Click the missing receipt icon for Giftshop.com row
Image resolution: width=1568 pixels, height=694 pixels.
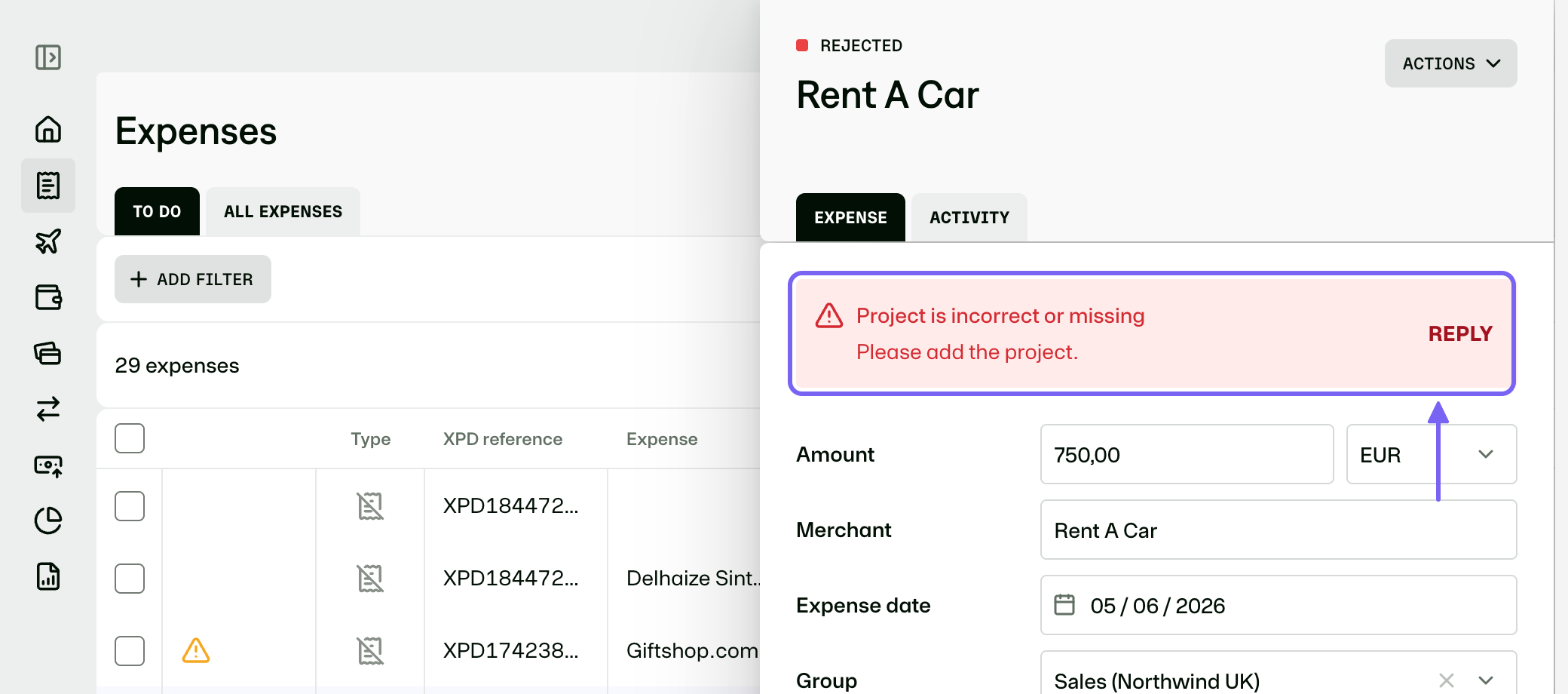coord(370,651)
